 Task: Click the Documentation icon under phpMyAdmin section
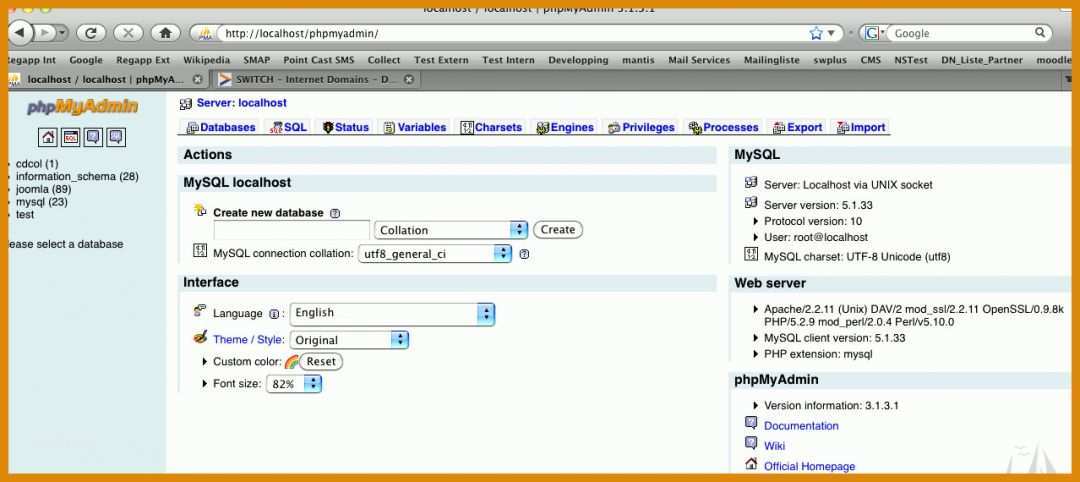point(751,423)
